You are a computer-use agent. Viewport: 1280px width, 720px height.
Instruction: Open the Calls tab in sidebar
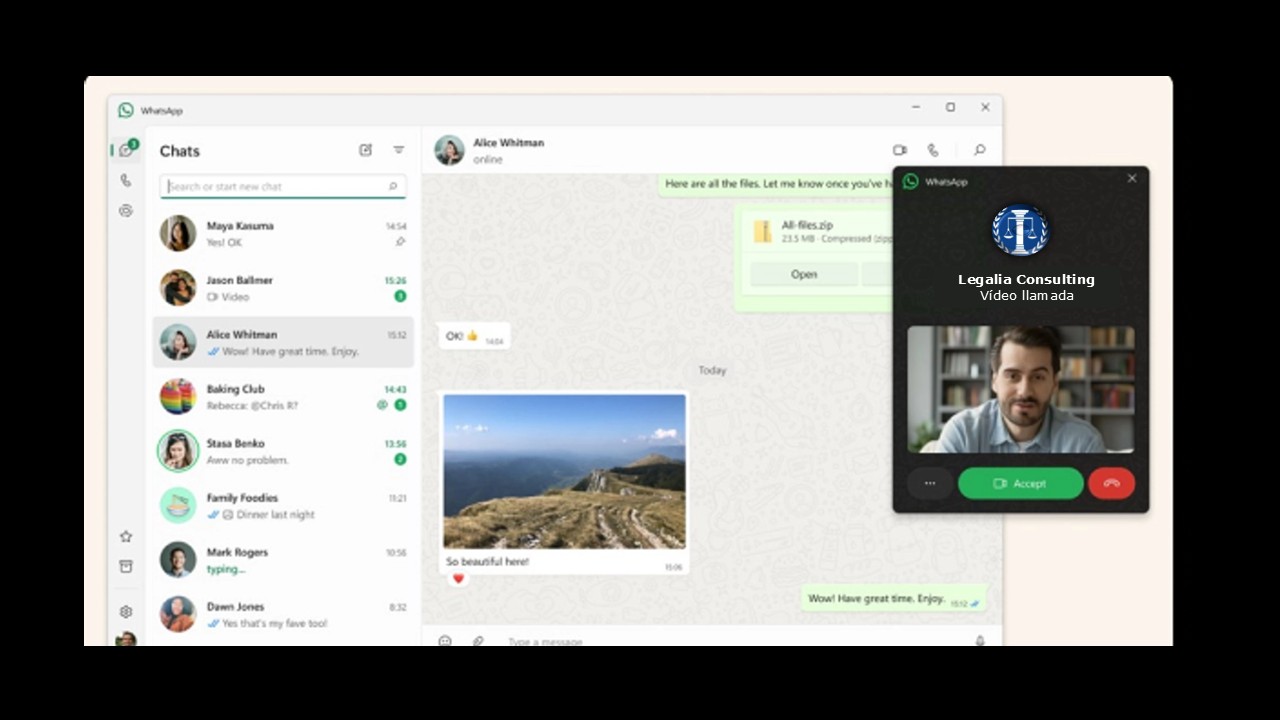coord(125,181)
